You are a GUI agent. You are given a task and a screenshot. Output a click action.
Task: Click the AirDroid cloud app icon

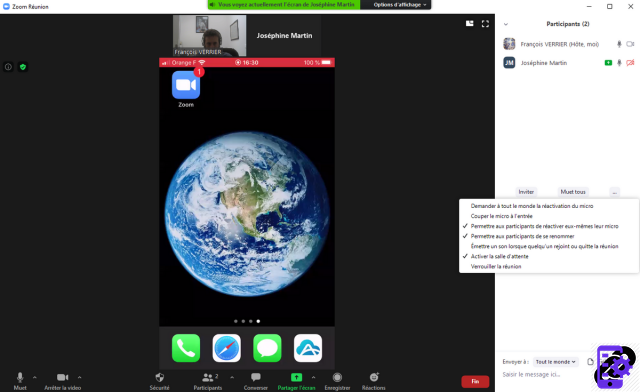(x=308, y=348)
